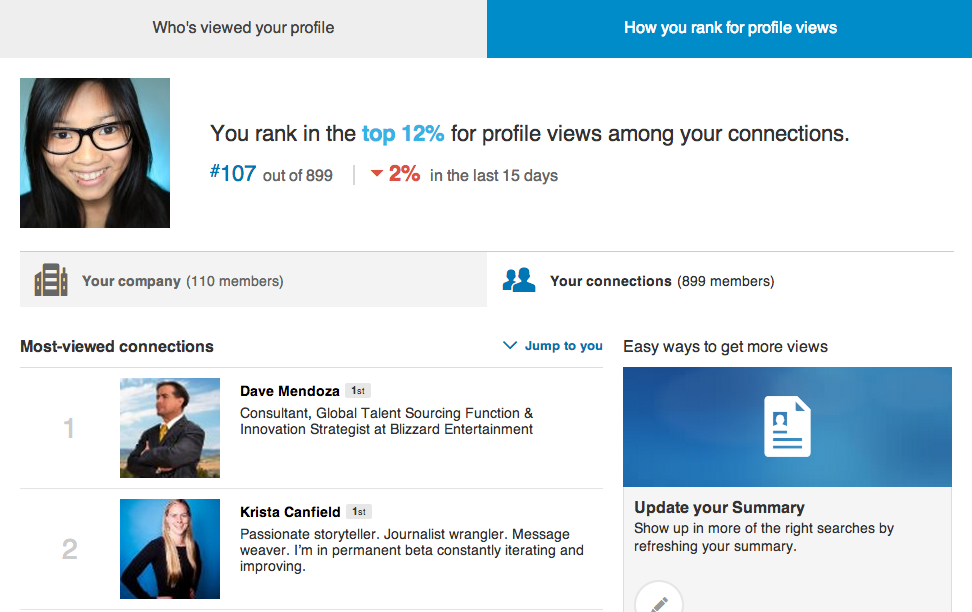Click Krista Canfield's 1st degree badge
Image resolution: width=972 pixels, height=612 pixels.
359,511
